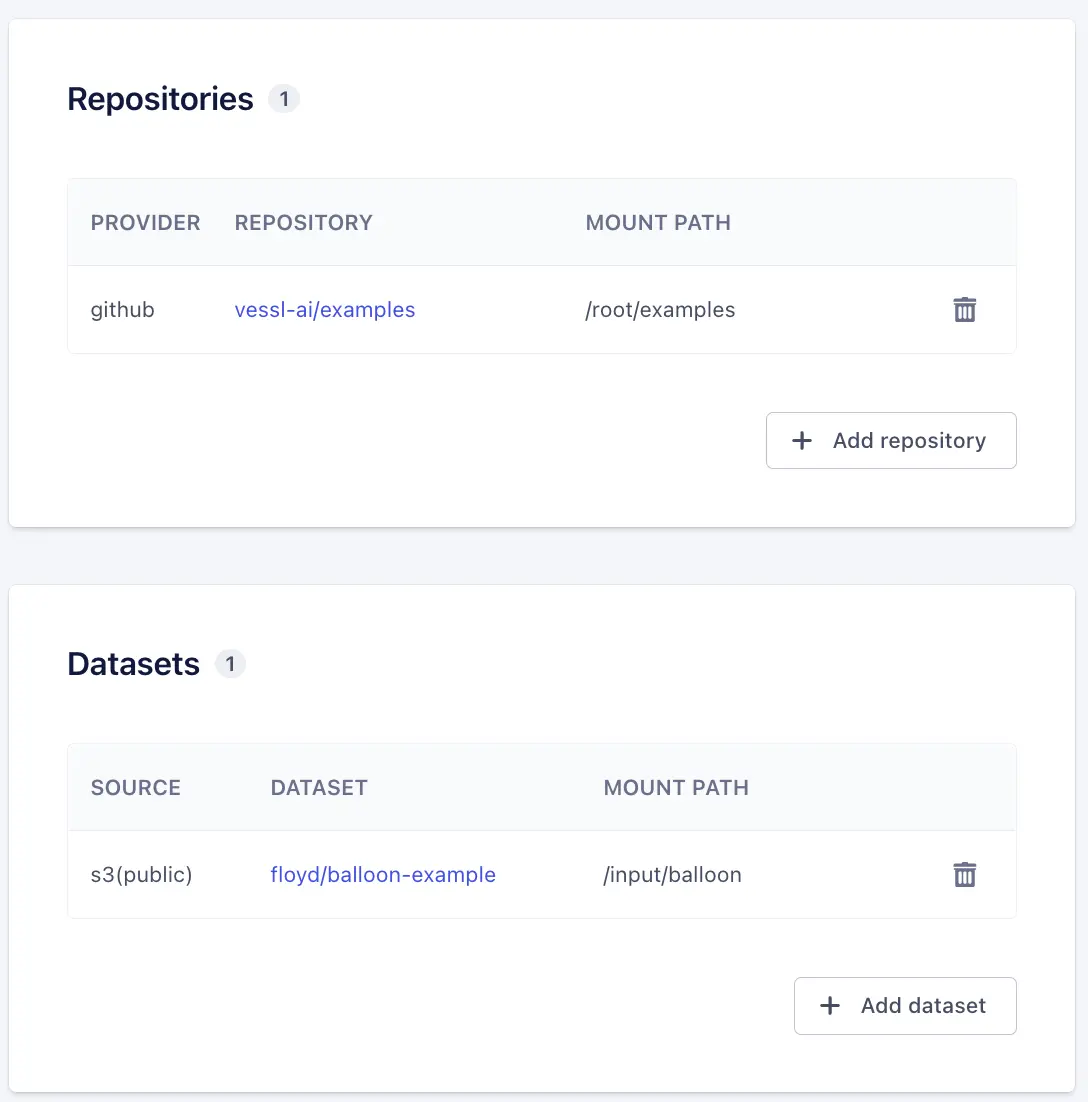Click the Repositories count badge
Screen dimensions: 1088x1102
point(284,99)
